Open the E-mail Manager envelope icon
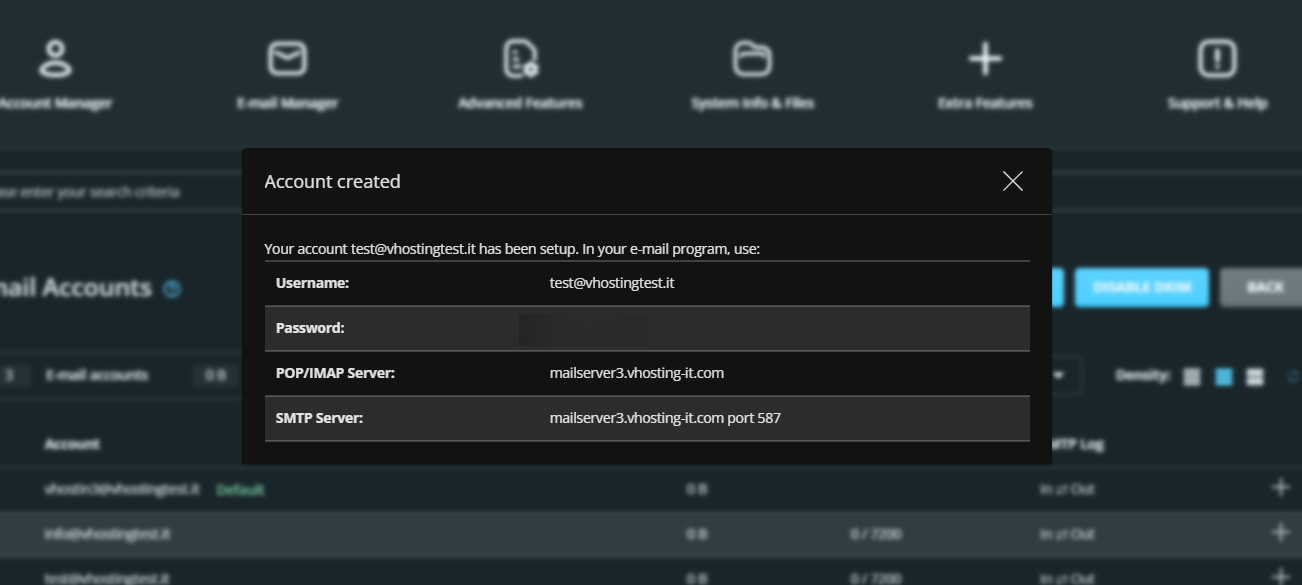The image size is (1302, 585). pos(287,59)
